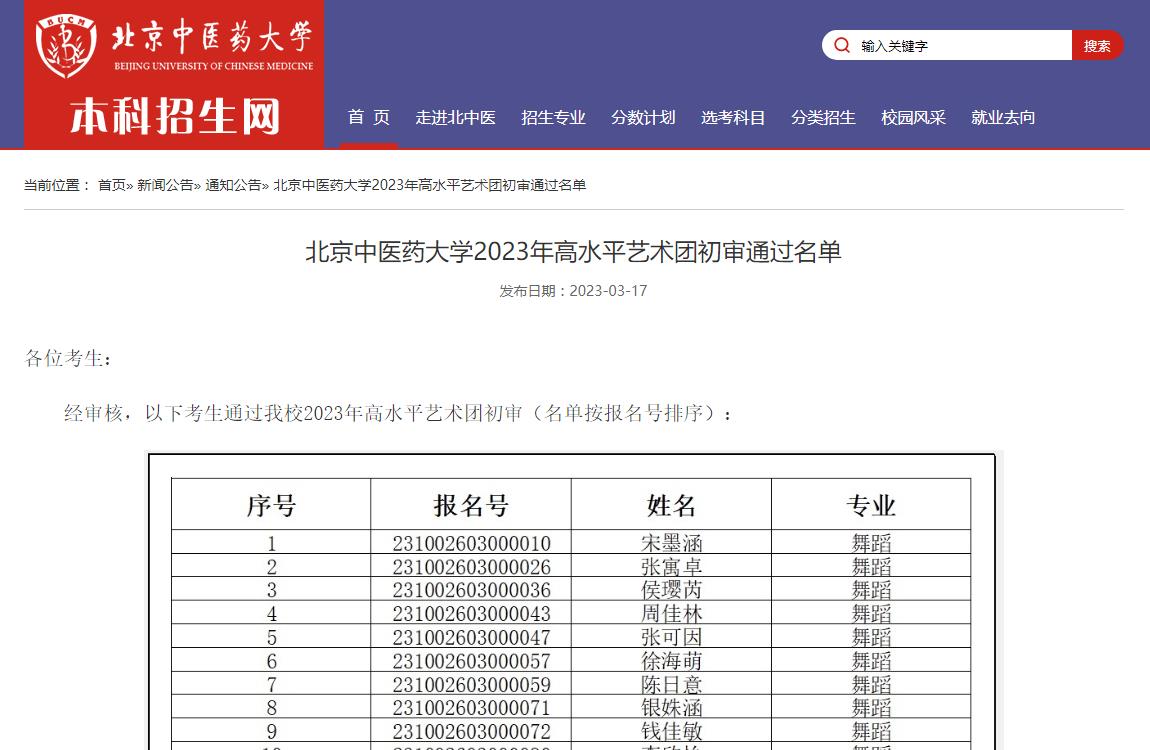Click registration number 231002603000043
The height and width of the screenshot is (750, 1150).
click(472, 614)
